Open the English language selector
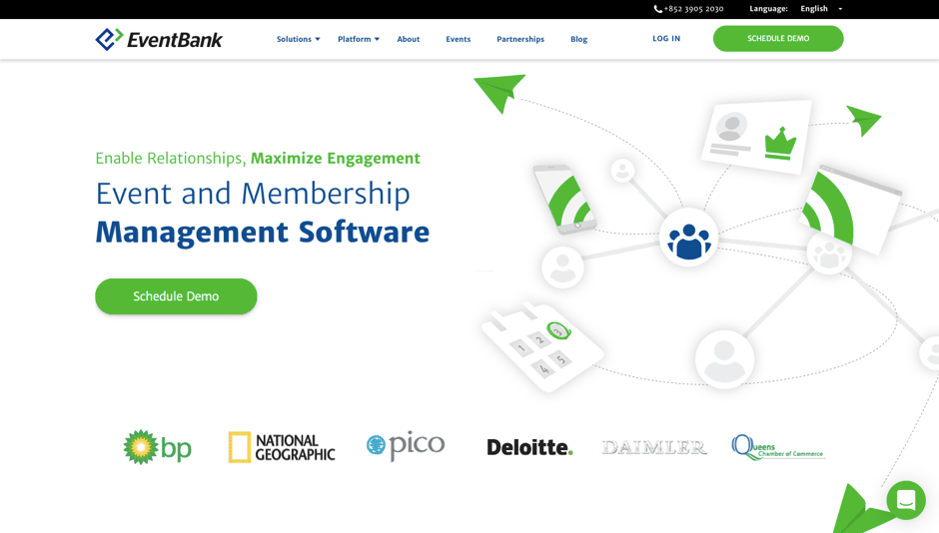This screenshot has height=533, width=939. (x=821, y=9)
